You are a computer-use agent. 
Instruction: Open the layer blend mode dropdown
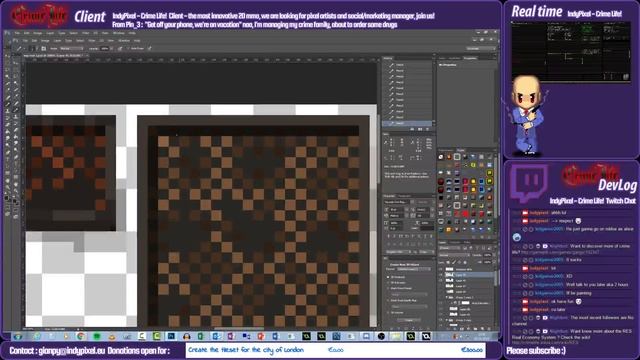[x=454, y=255]
